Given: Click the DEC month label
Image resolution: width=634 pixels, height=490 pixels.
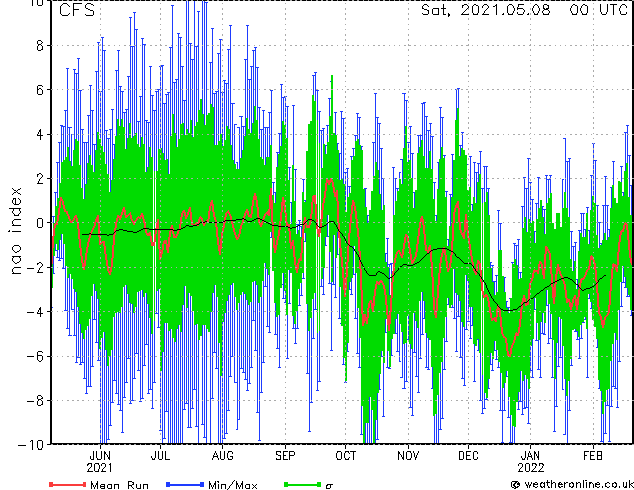Looking at the screenshot, I should (468, 456).
